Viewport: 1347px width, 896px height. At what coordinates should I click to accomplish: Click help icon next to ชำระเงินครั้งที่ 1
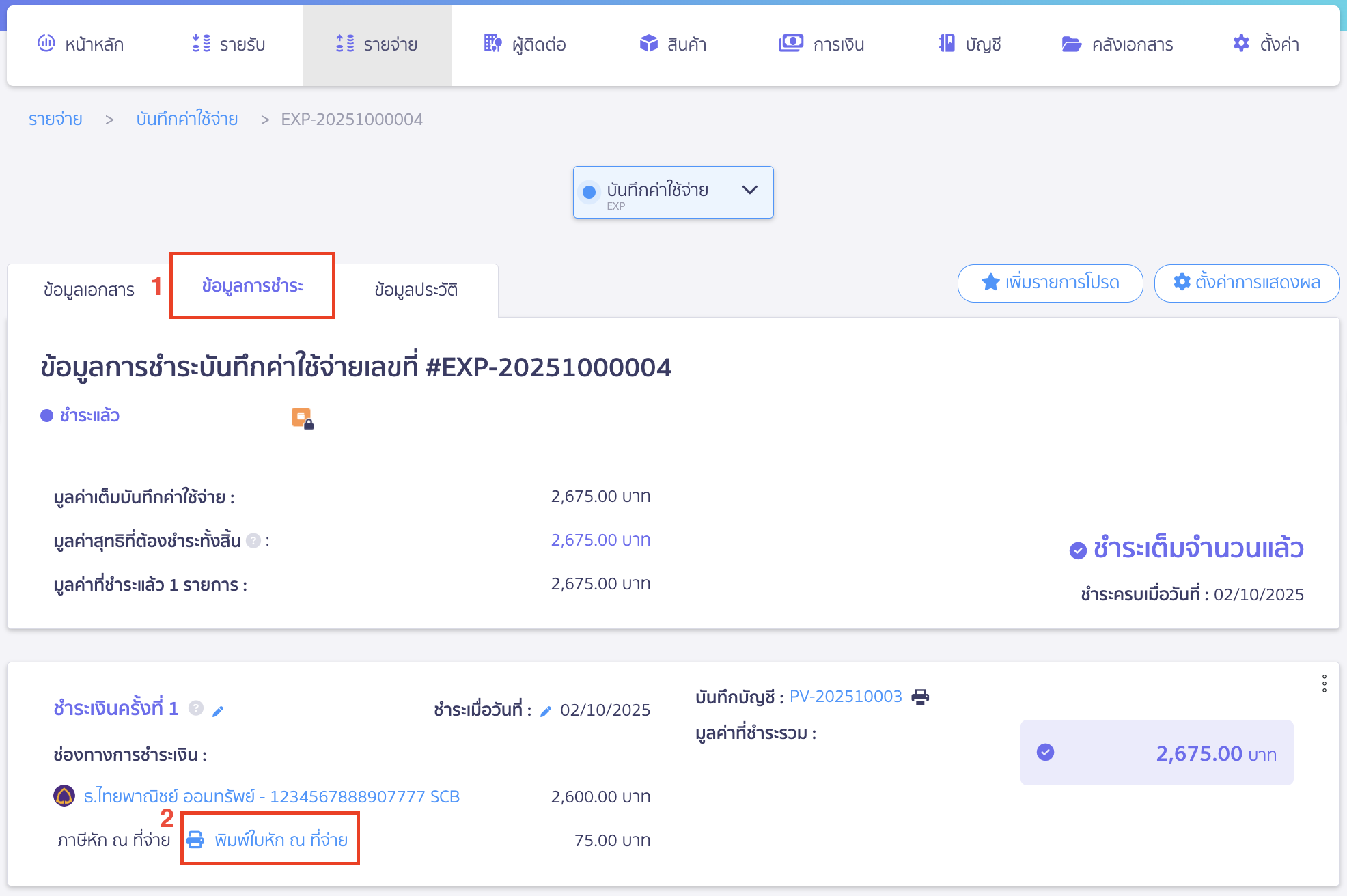[x=196, y=708]
